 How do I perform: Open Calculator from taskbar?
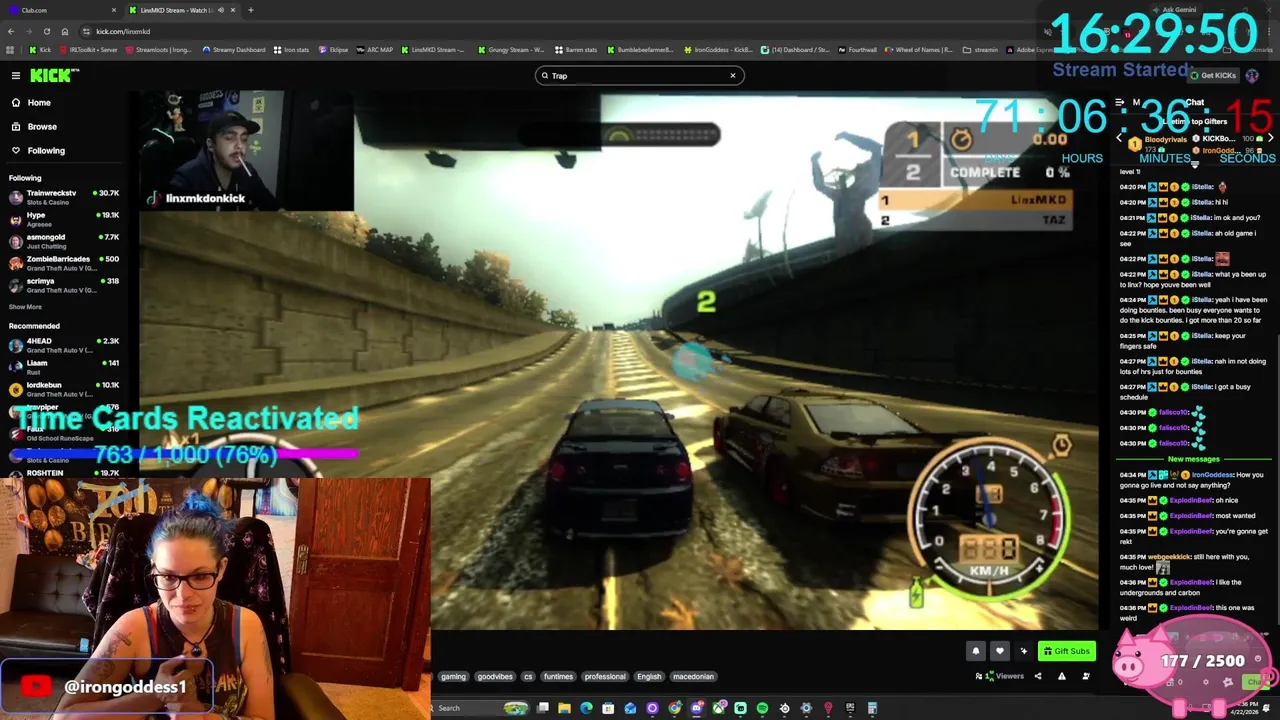(x=872, y=708)
